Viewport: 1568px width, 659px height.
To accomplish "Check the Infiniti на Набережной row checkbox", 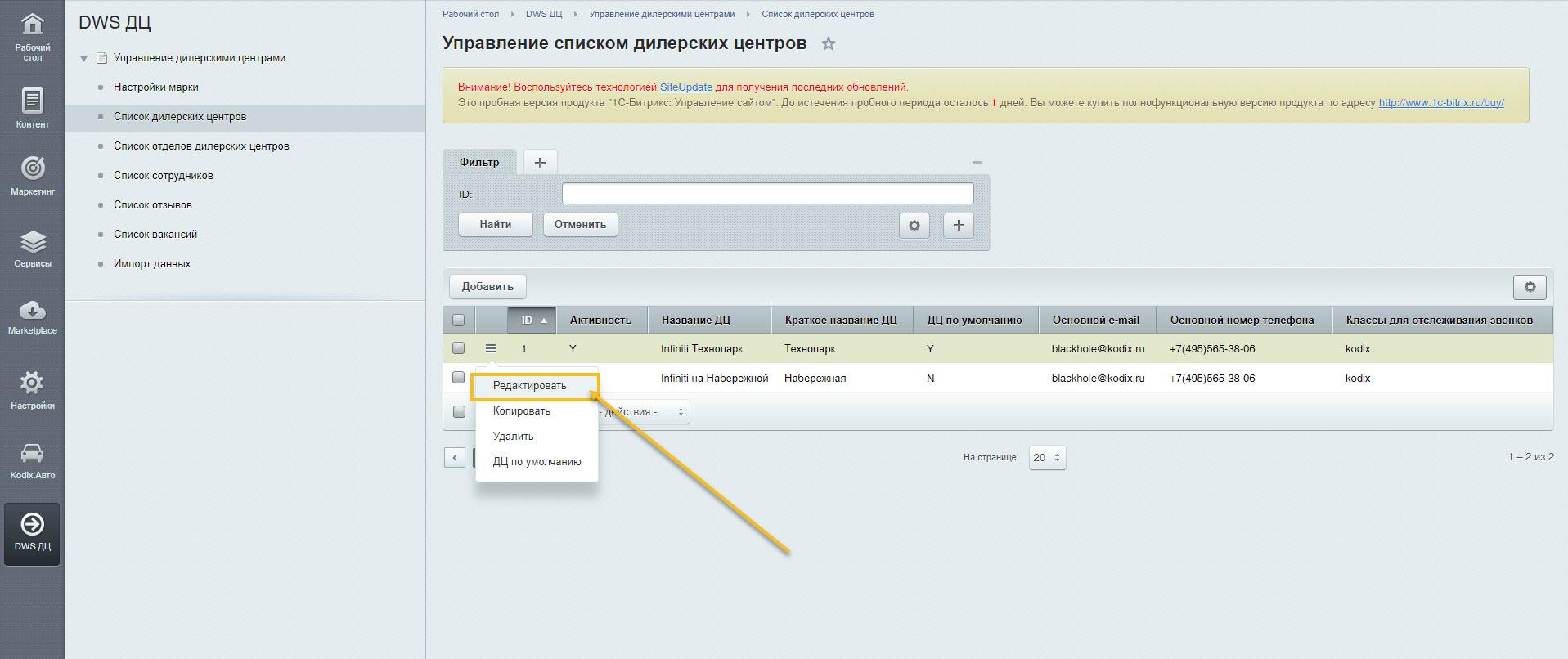I will coord(459,377).
